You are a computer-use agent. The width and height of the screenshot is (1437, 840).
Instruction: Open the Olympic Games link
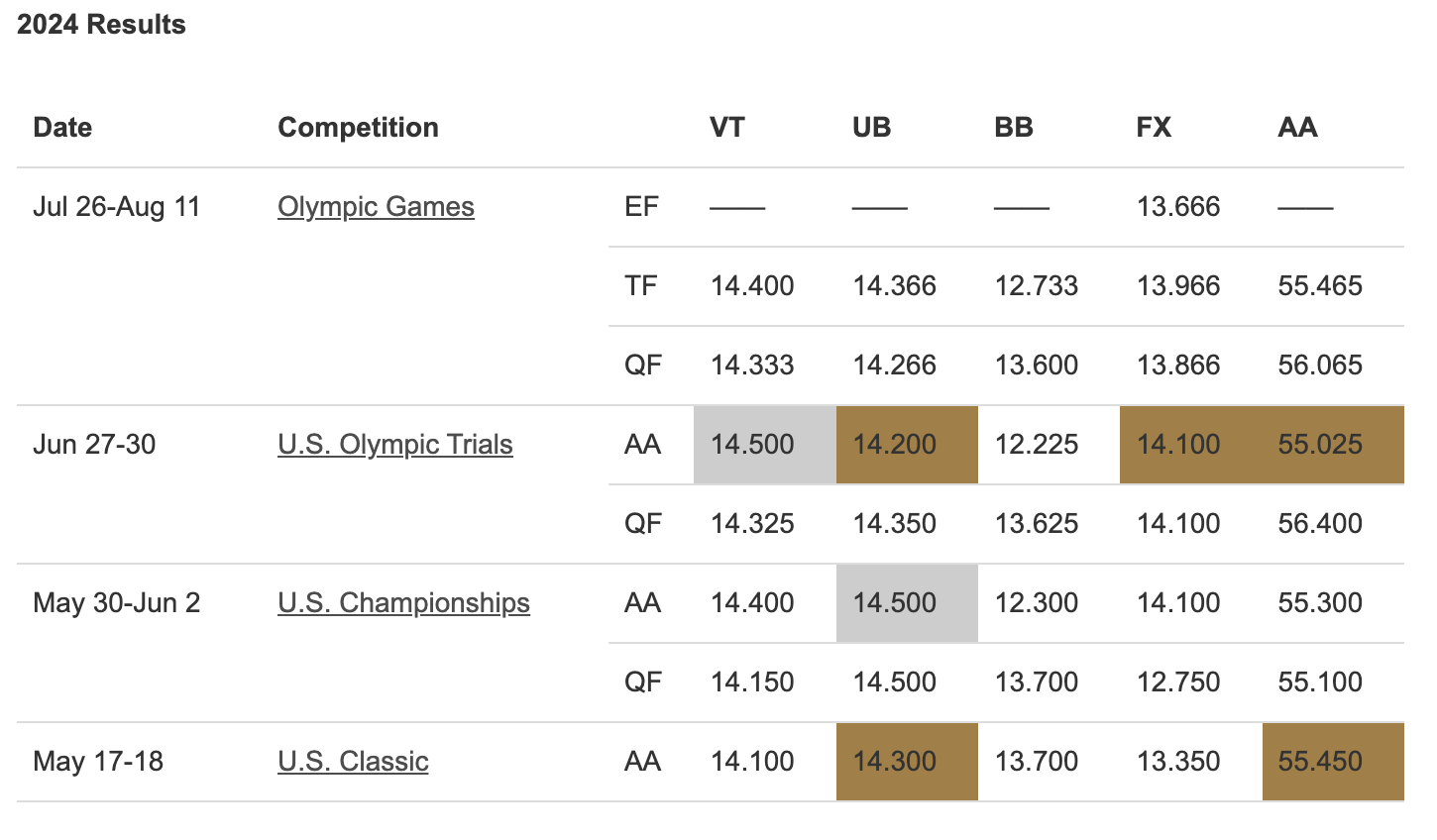pyautogui.click(x=376, y=207)
